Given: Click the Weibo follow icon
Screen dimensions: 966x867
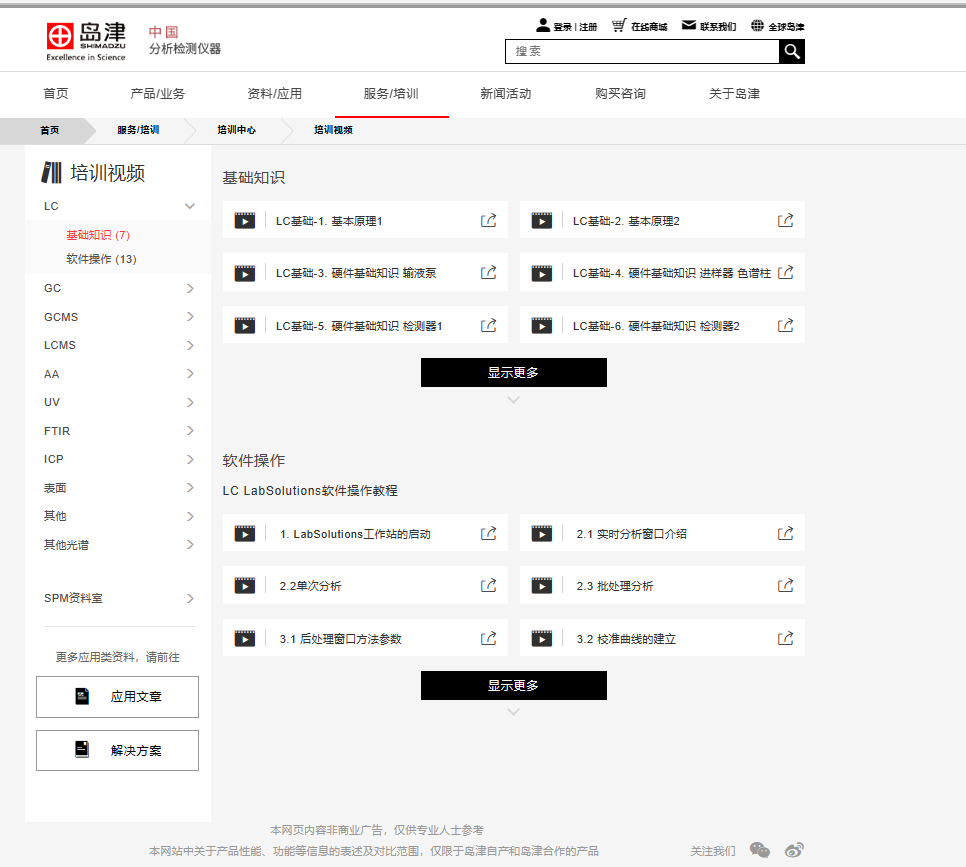Looking at the screenshot, I should [x=794, y=850].
